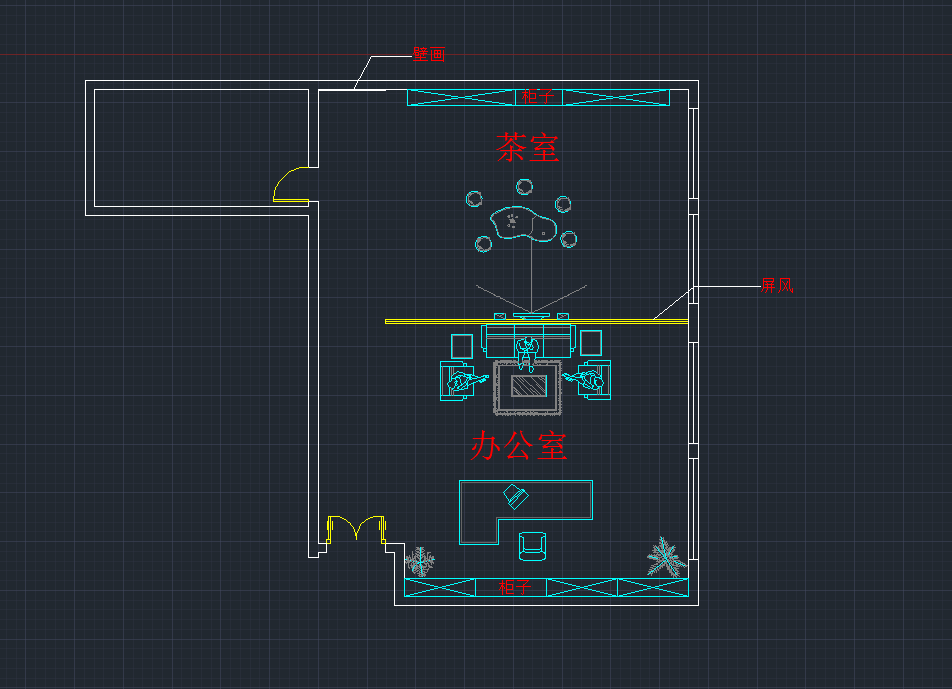
Task: Select the yellow screen partition line
Action: click(x=537, y=321)
